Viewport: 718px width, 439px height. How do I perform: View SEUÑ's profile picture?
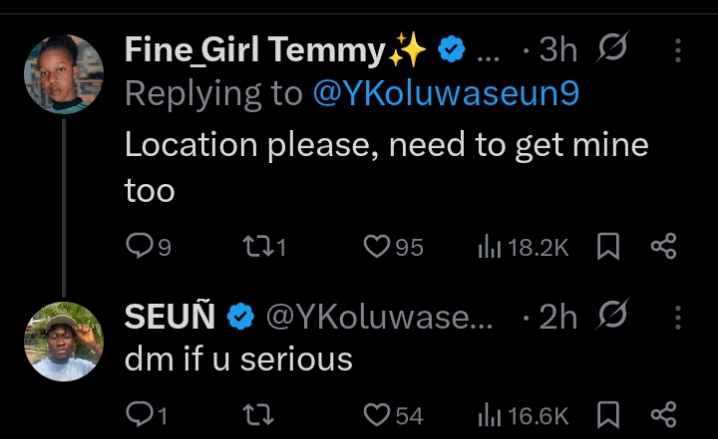click(x=64, y=341)
